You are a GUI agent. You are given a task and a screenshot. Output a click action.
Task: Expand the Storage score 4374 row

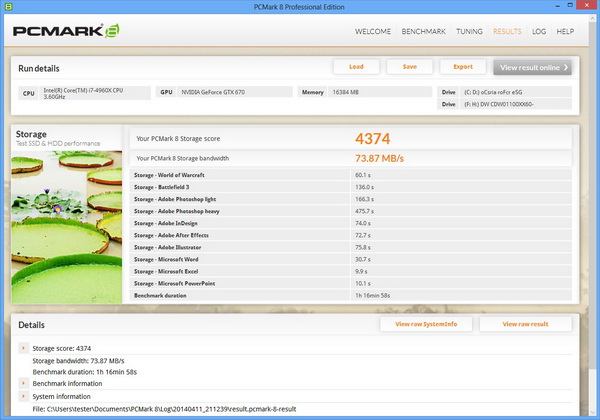[x=23, y=348]
